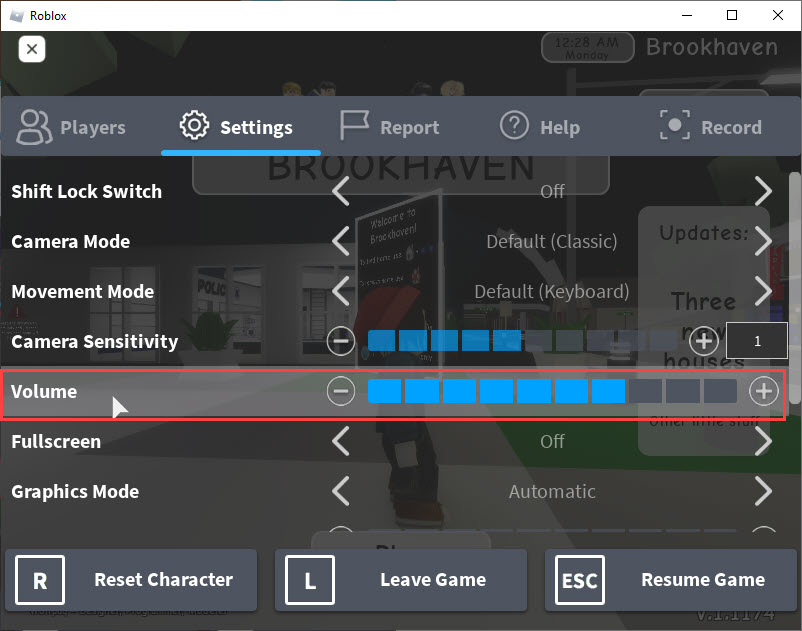Click the Resume Game button
The image size is (802, 631).
[x=671, y=580]
